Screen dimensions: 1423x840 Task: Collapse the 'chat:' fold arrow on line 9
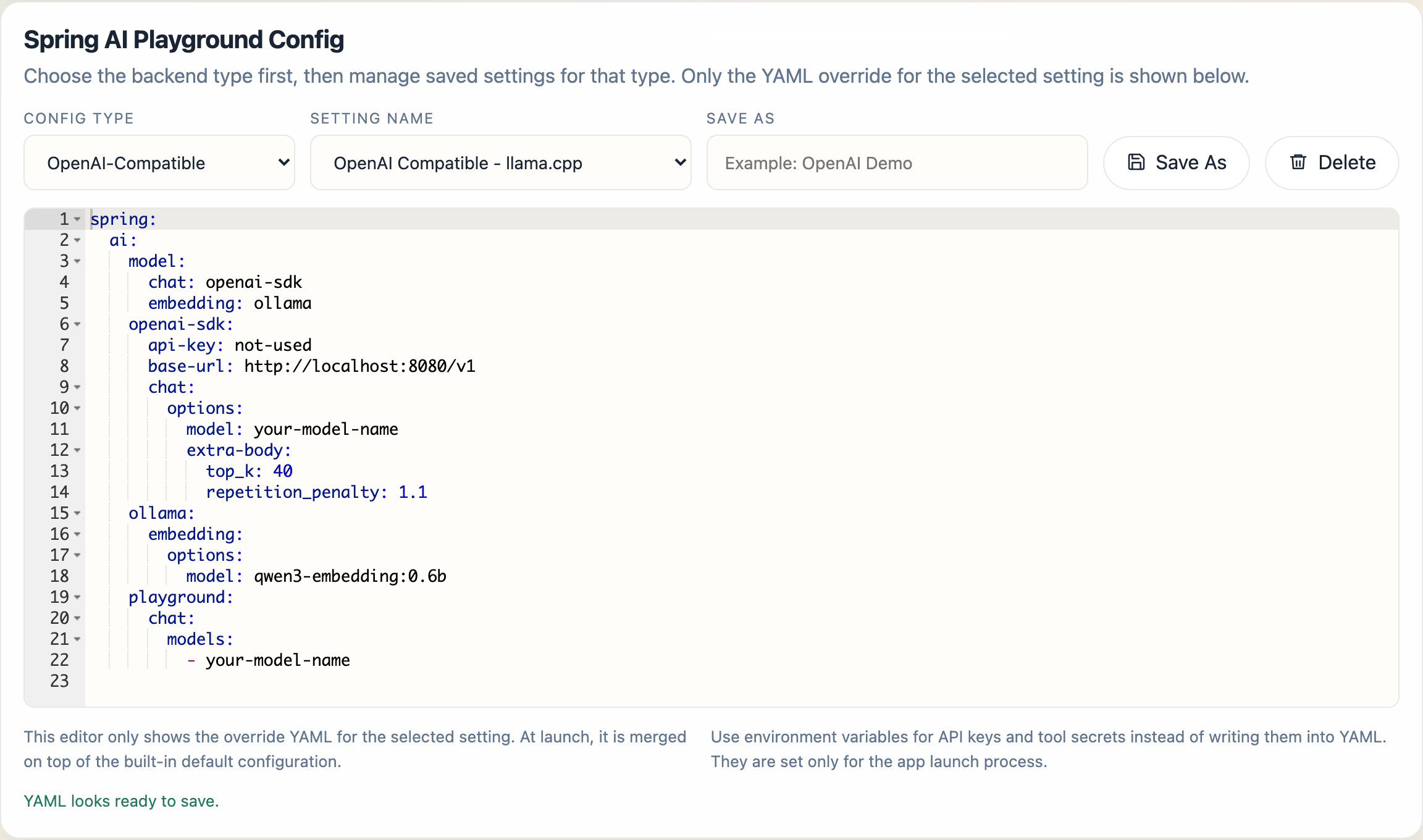[77, 387]
